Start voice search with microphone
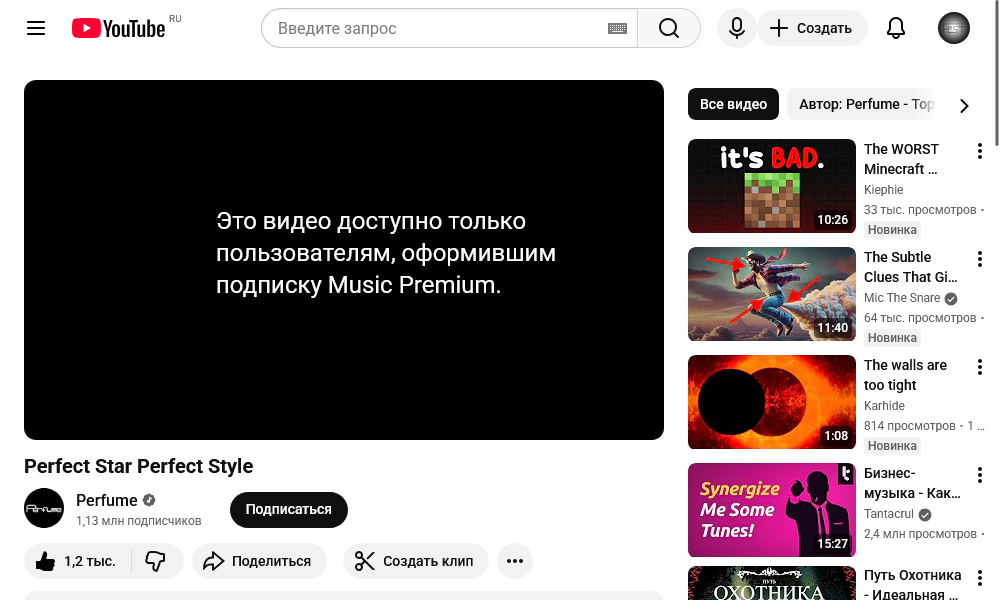 (737, 28)
